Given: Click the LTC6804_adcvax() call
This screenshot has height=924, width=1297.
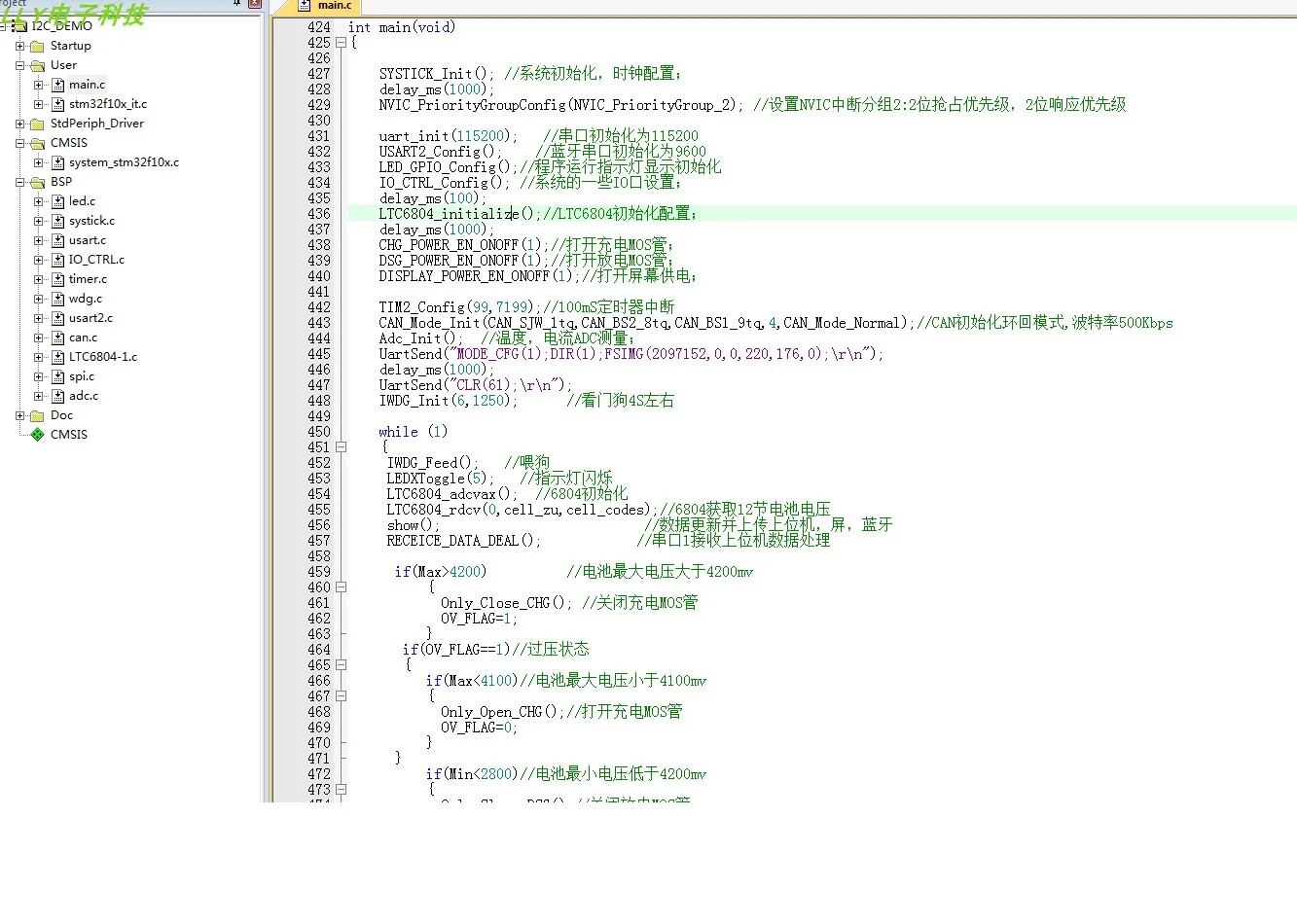Looking at the screenshot, I should (451, 494).
